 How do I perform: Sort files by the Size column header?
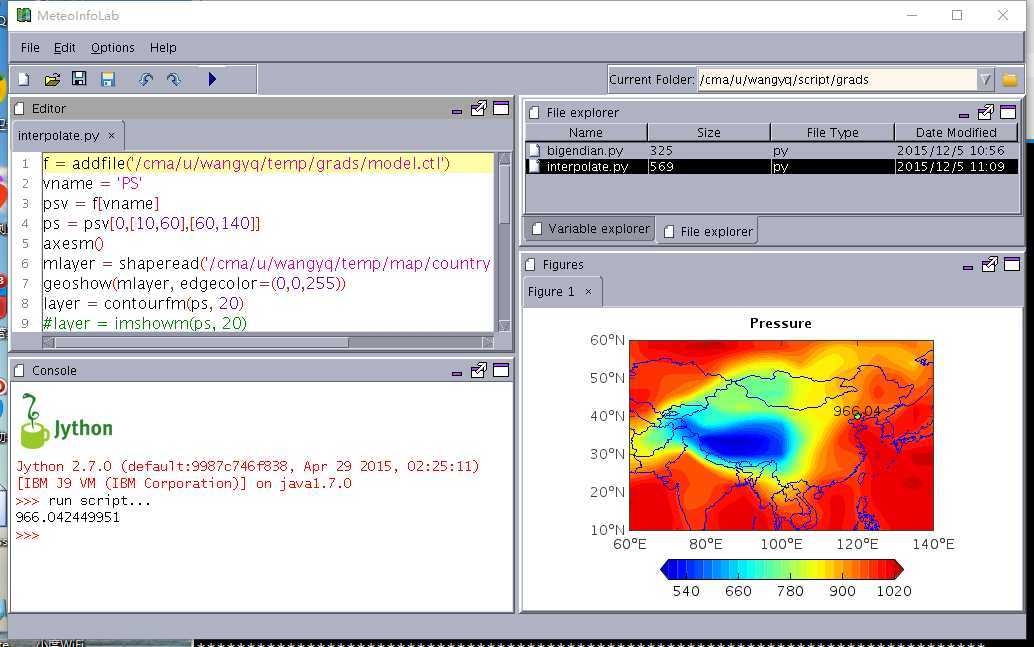click(x=709, y=133)
